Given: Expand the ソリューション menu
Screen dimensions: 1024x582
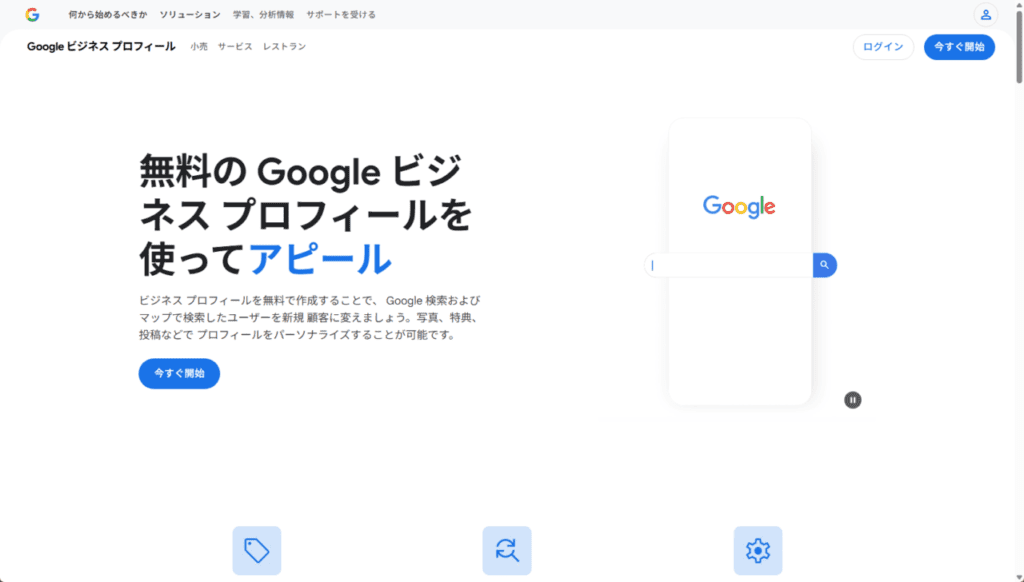Looking at the screenshot, I should tap(190, 15).
